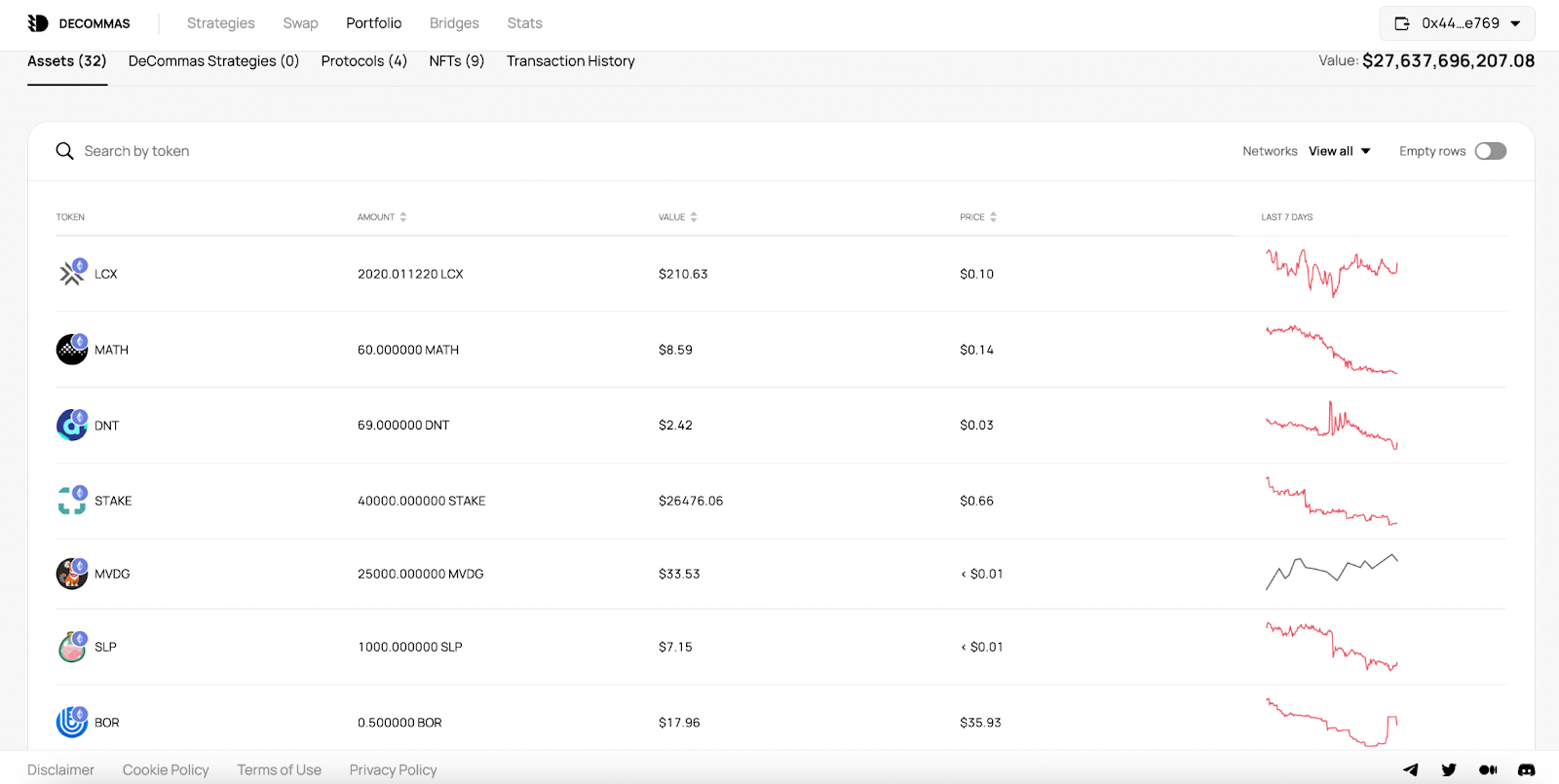Viewport: 1559px width, 784px height.
Task: Open the Discord social icon
Action: point(1526,769)
